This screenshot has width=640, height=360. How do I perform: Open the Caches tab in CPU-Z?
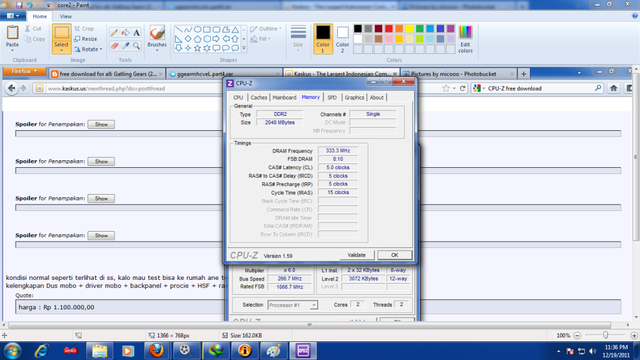[259, 98]
